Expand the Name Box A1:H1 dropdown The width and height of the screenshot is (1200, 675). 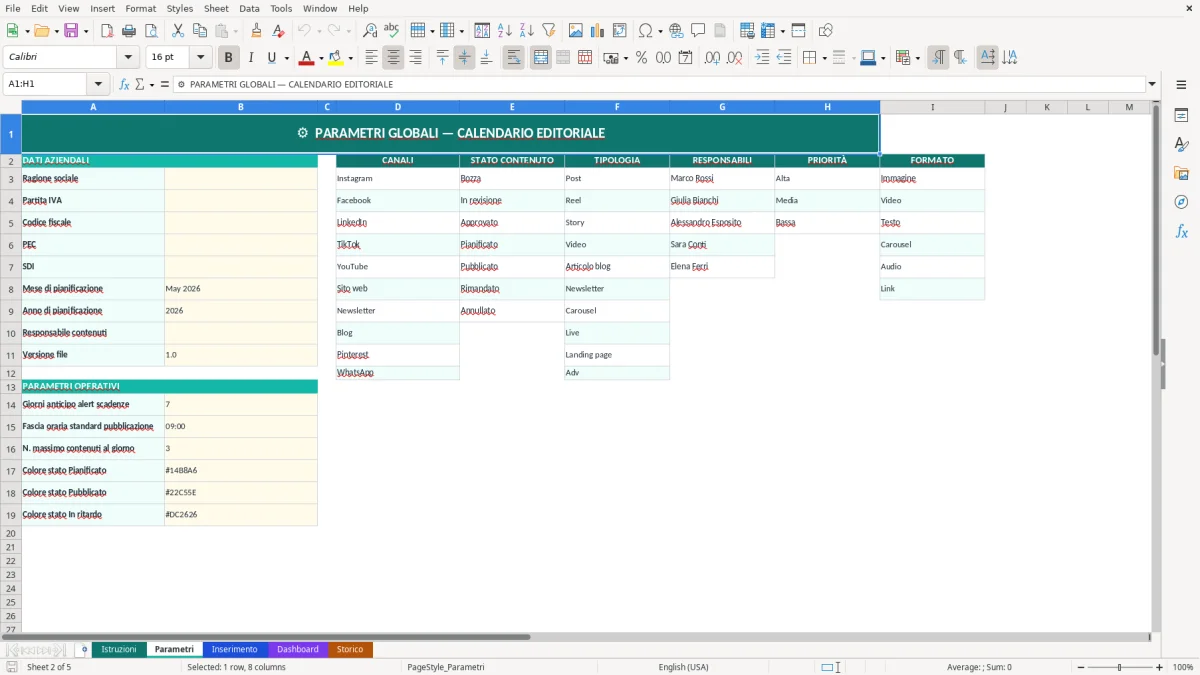[98, 84]
